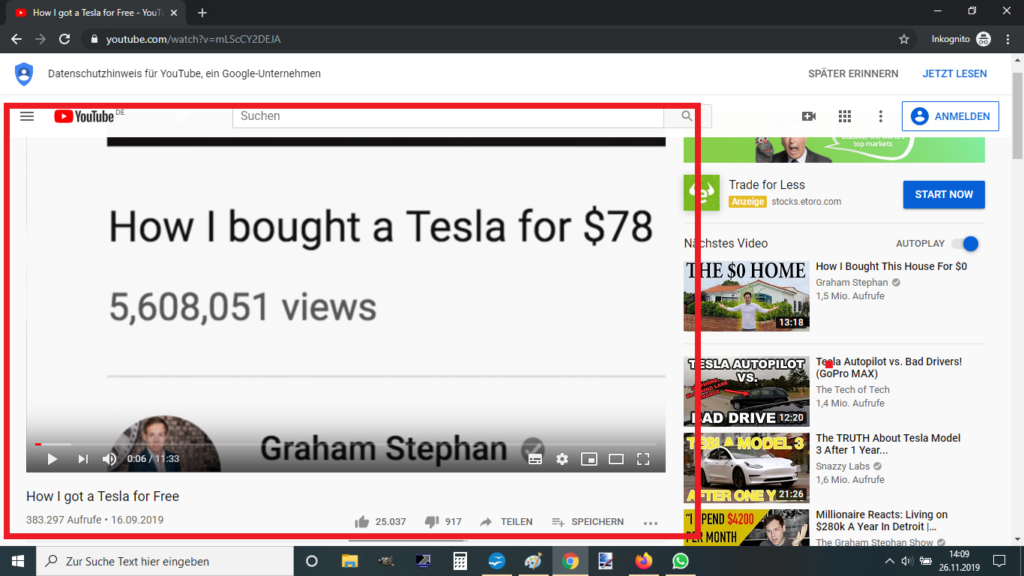The width and height of the screenshot is (1024, 576).
Task: Go back in browser history
Action: (x=16, y=39)
